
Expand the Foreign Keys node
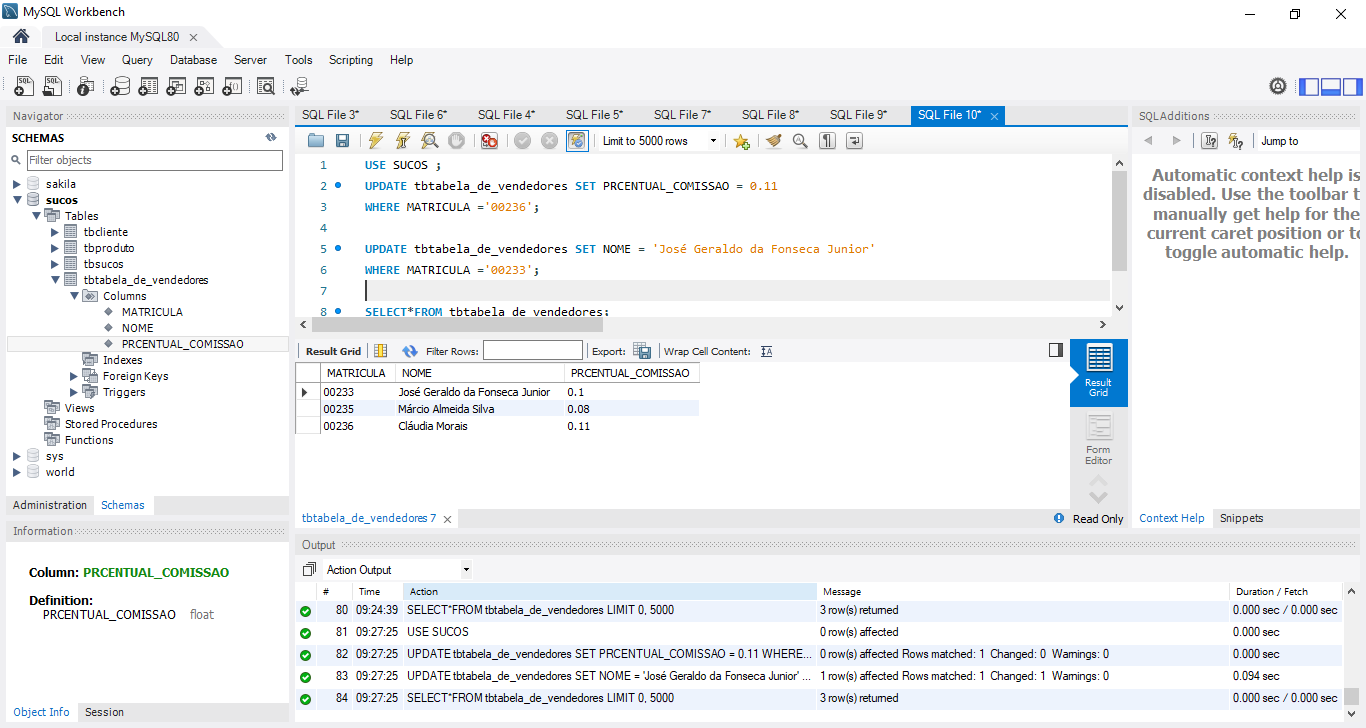(x=73, y=376)
